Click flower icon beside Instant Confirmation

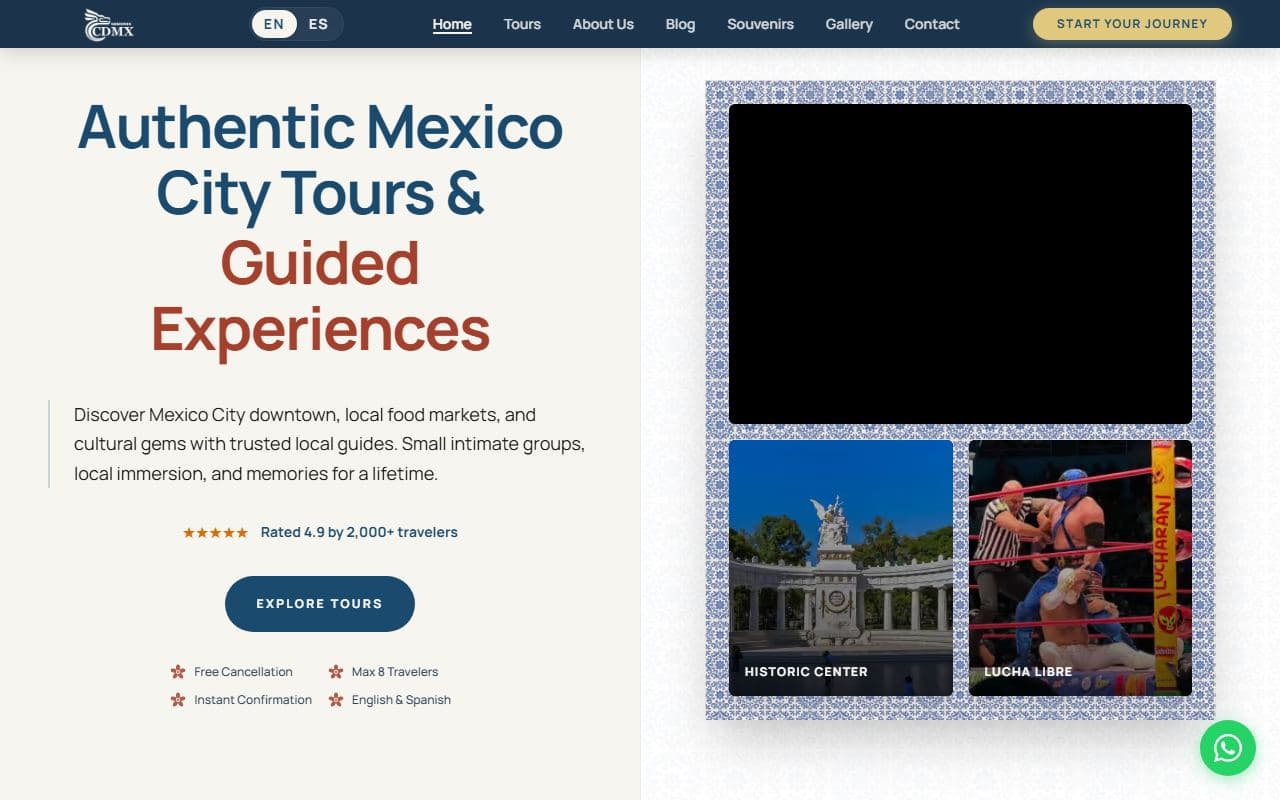click(178, 700)
